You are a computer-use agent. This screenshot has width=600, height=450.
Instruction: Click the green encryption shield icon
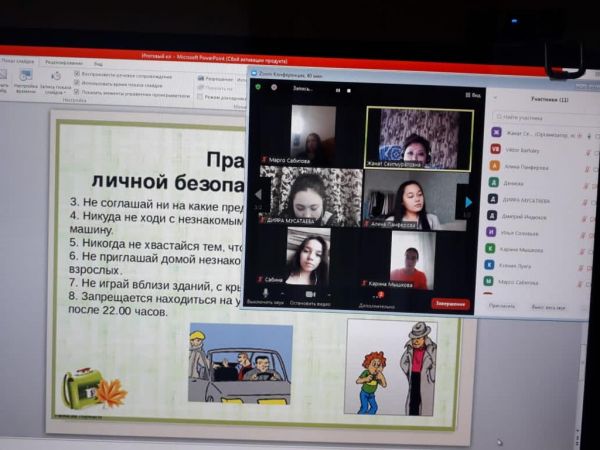point(257,87)
